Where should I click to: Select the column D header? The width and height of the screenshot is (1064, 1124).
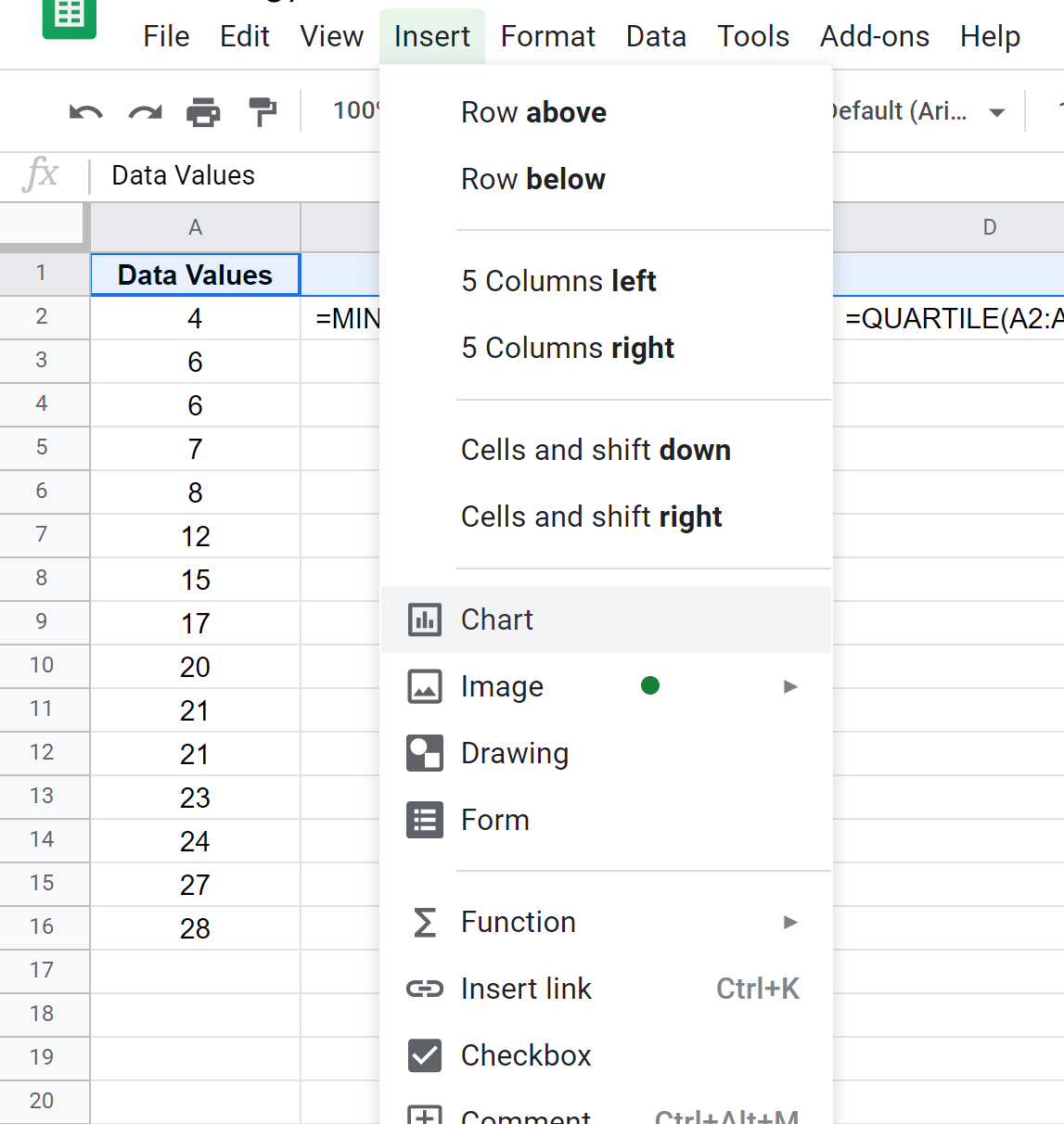[989, 226]
